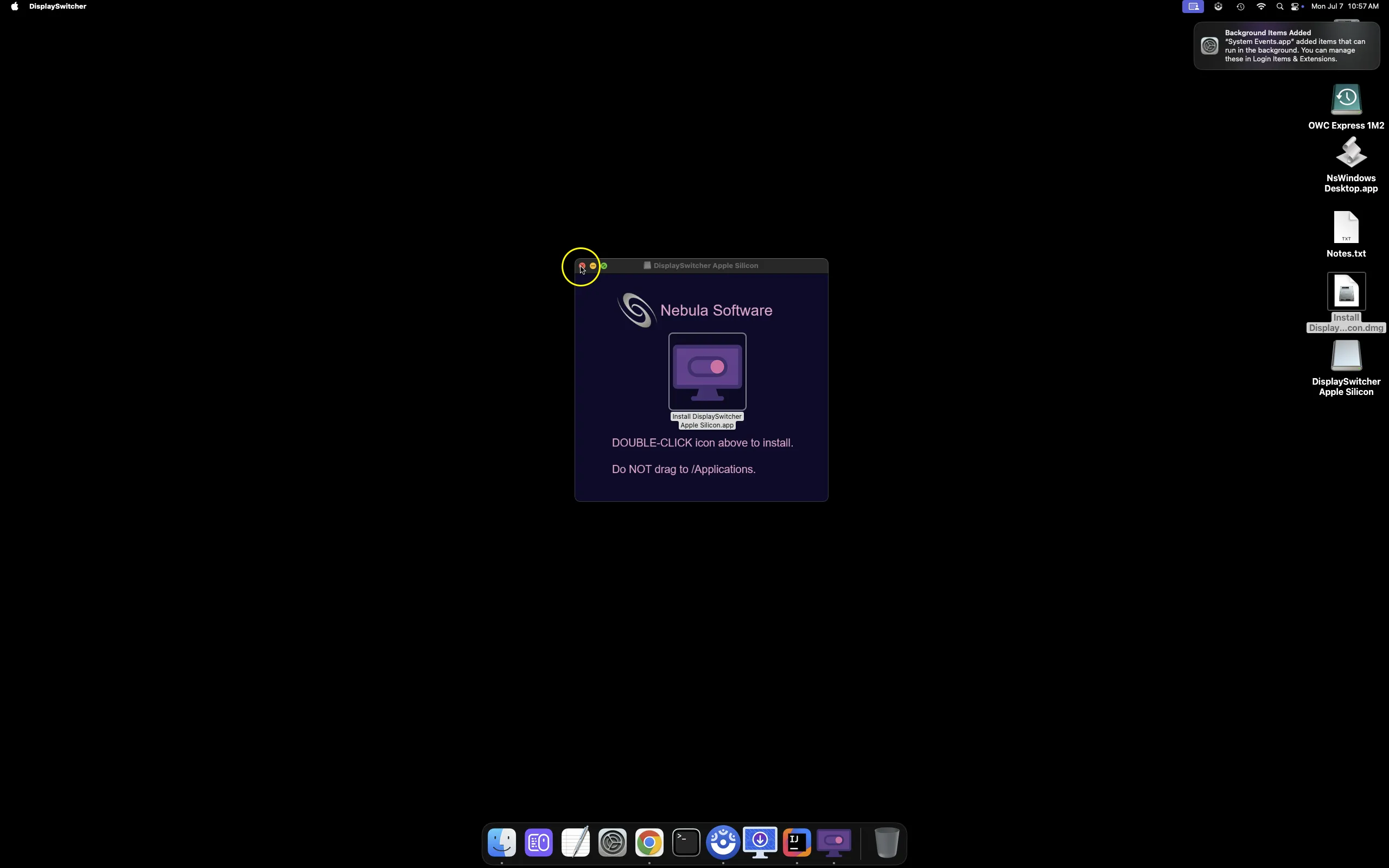Launch Google Chrome from the Dock
Image resolution: width=1389 pixels, height=868 pixels.
[649, 843]
